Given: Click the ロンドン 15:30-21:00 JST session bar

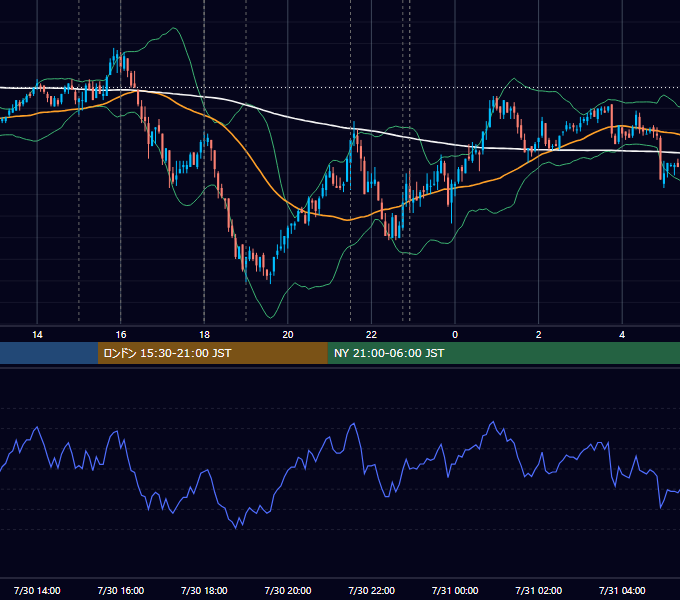Looking at the screenshot, I should 212,353.
